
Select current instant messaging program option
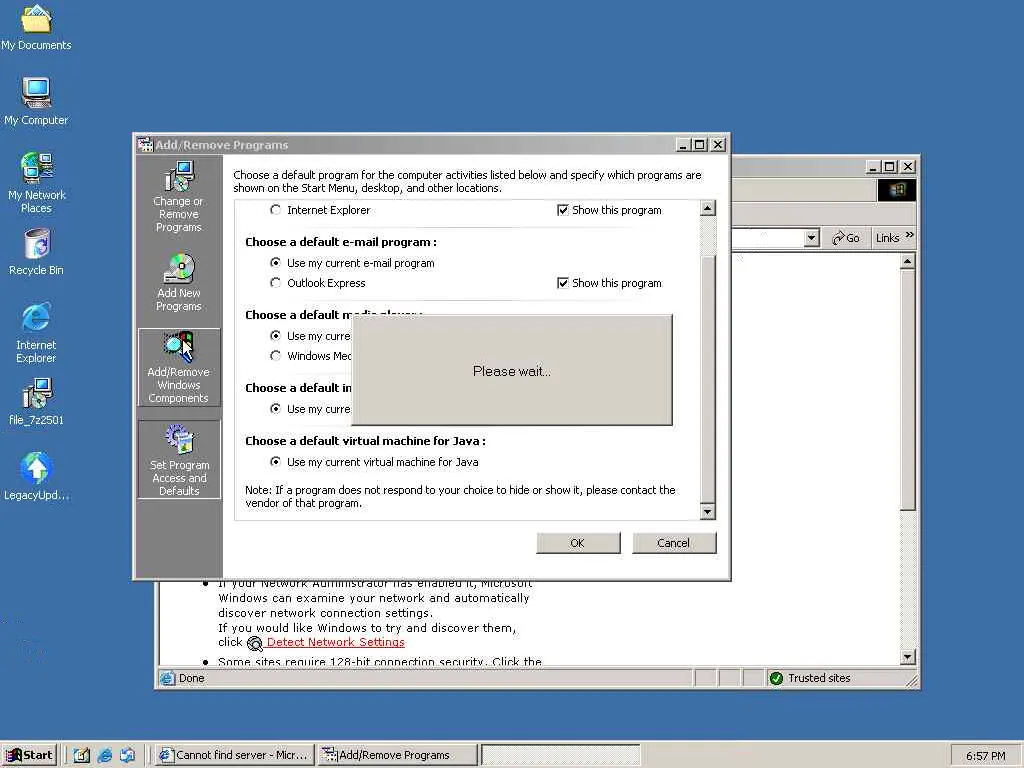point(276,409)
